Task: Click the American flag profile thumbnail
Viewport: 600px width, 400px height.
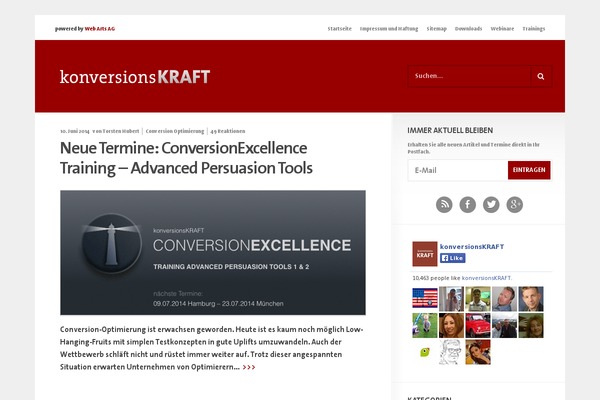Action: (425, 299)
